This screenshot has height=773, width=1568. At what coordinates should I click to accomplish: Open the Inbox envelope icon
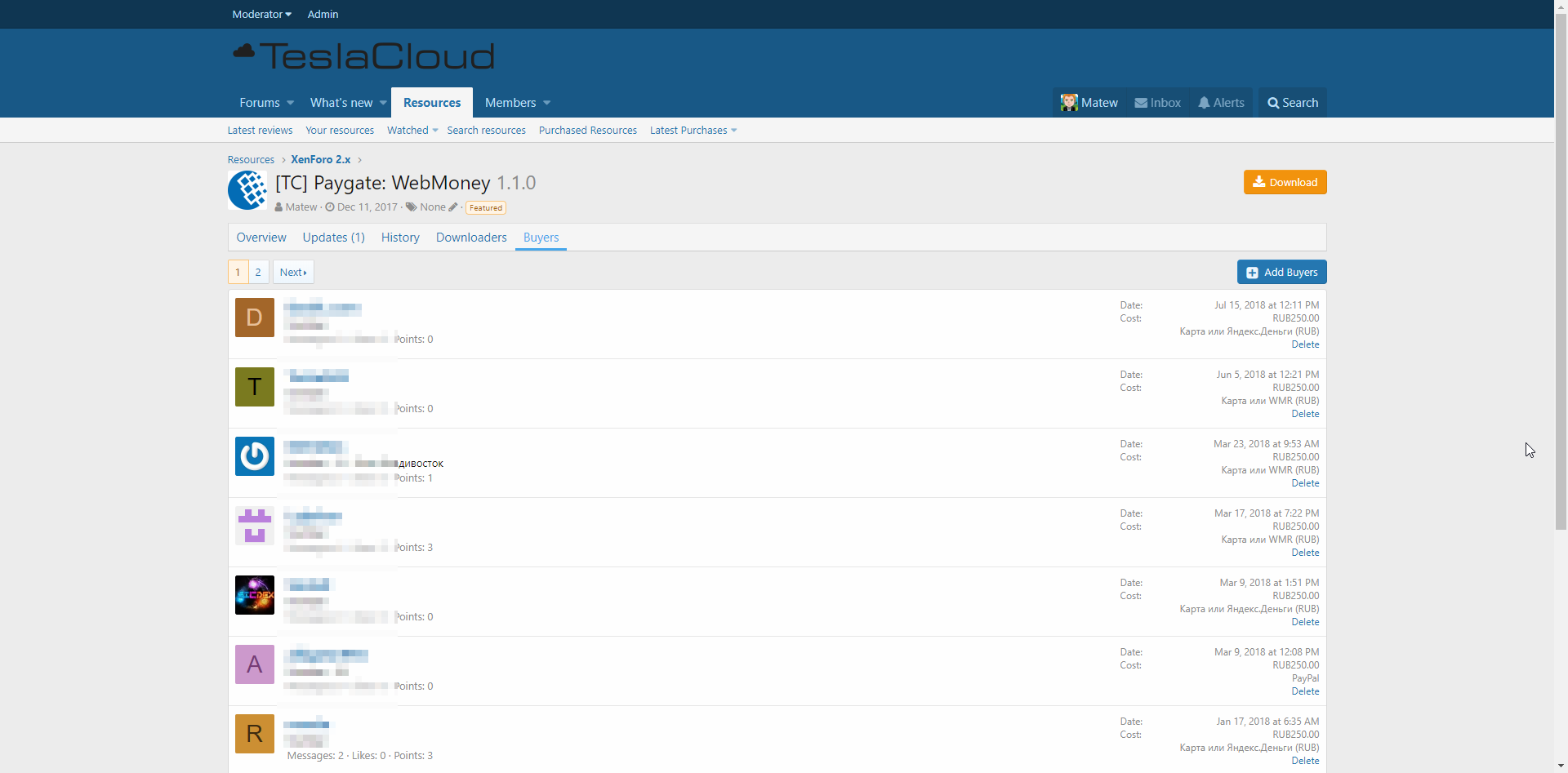click(x=1141, y=103)
